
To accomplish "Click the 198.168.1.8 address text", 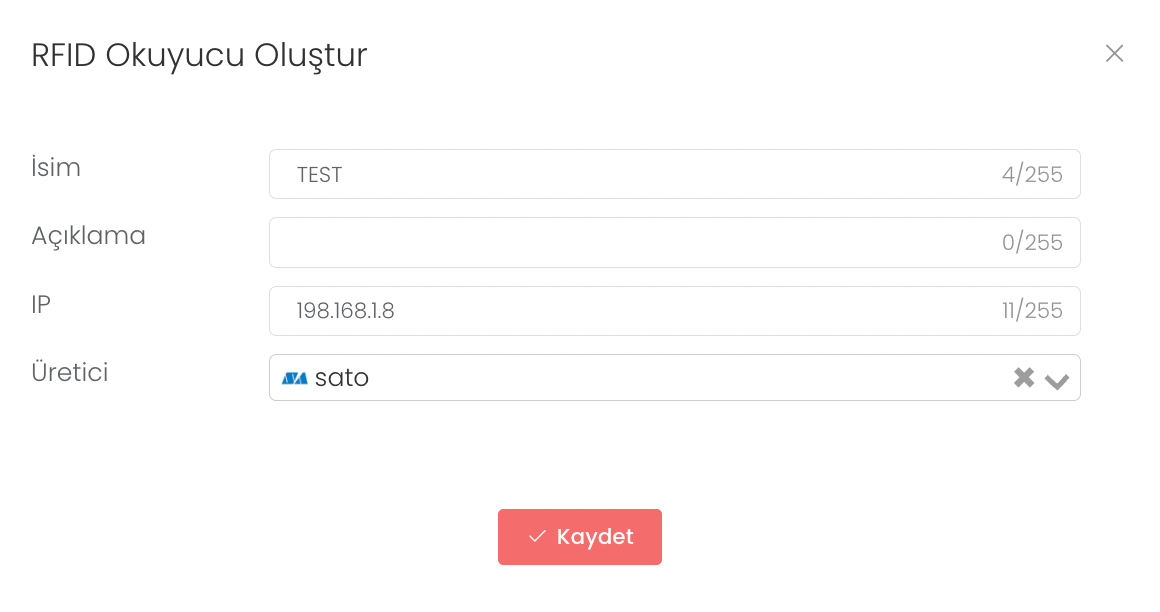I will click(x=345, y=311).
